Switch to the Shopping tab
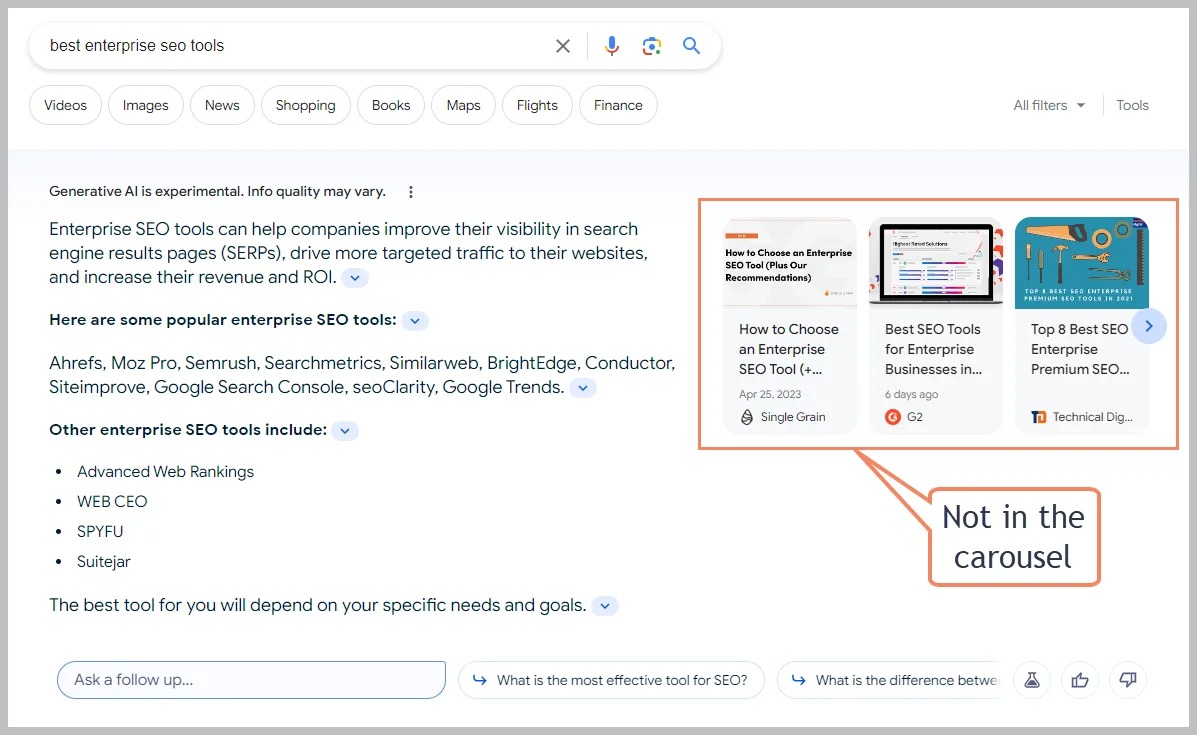Image resolution: width=1197 pixels, height=735 pixels. (x=305, y=105)
